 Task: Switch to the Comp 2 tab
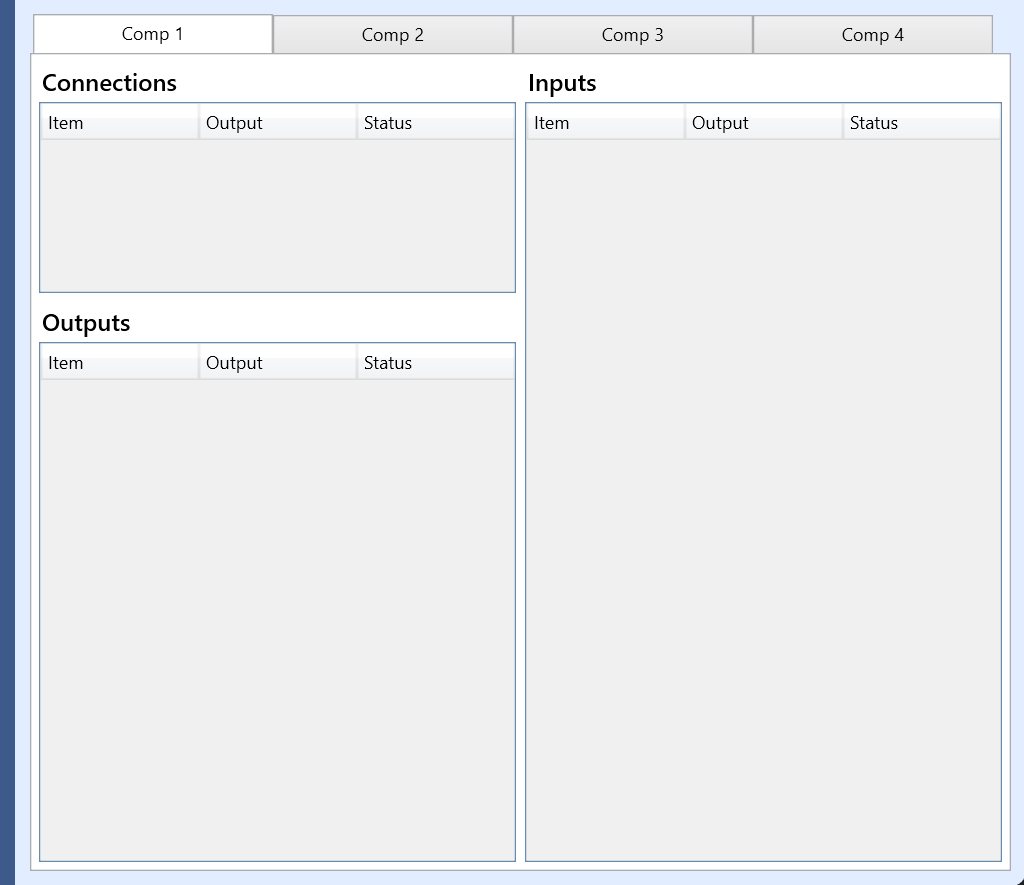pyautogui.click(x=392, y=34)
